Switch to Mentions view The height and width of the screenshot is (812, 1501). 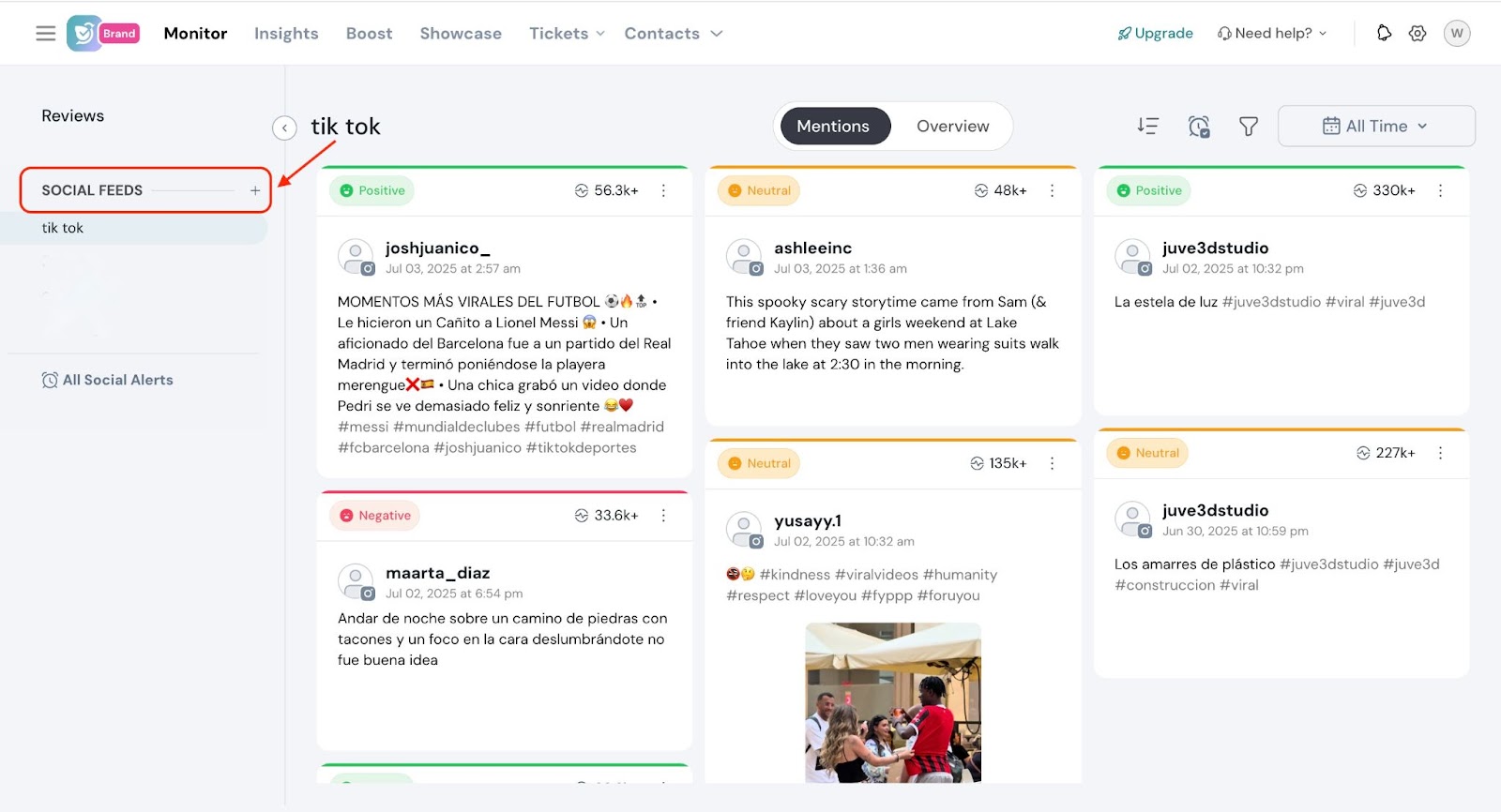click(x=833, y=127)
